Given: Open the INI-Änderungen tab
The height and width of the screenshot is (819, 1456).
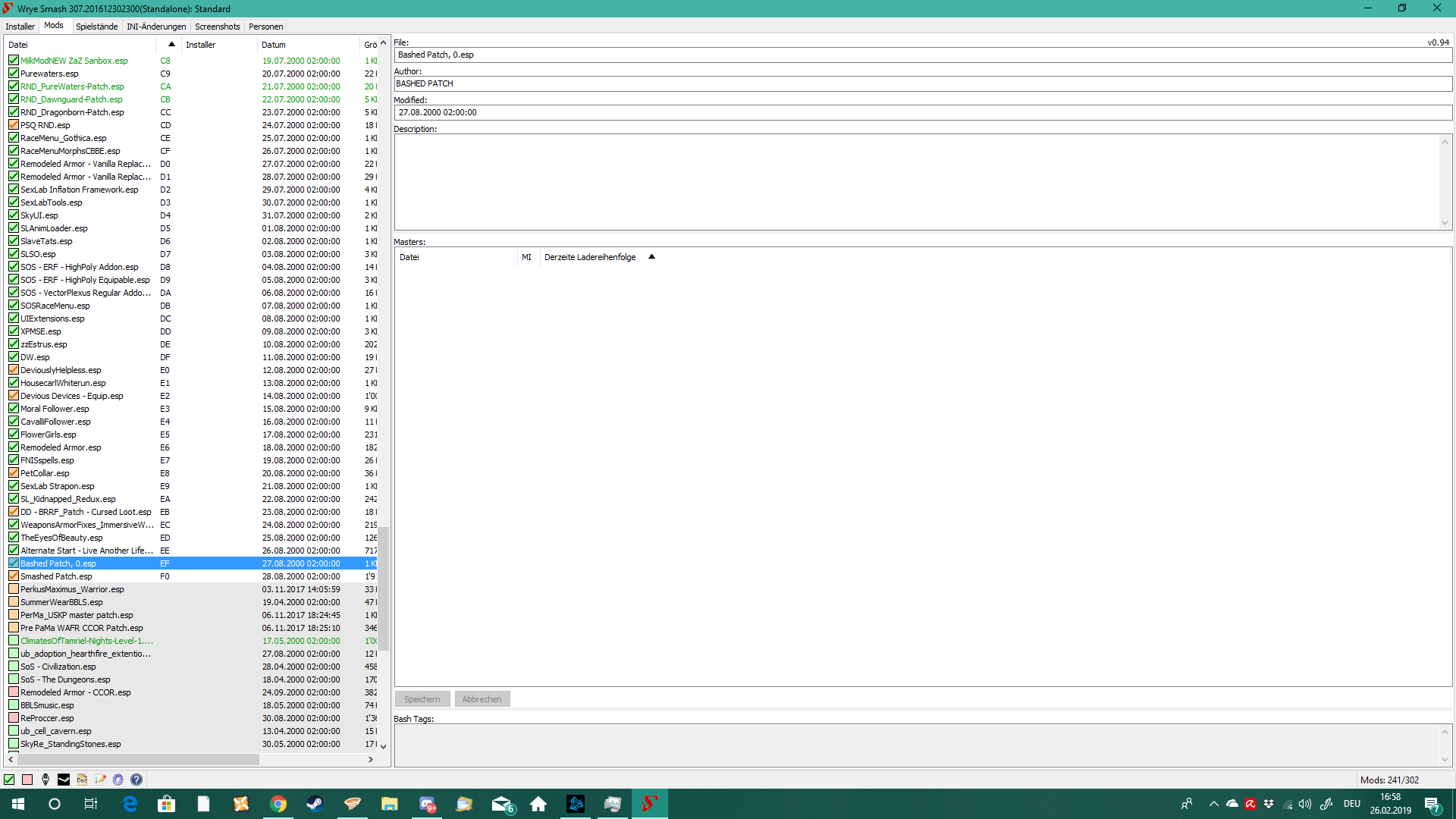Looking at the screenshot, I should (x=156, y=27).
